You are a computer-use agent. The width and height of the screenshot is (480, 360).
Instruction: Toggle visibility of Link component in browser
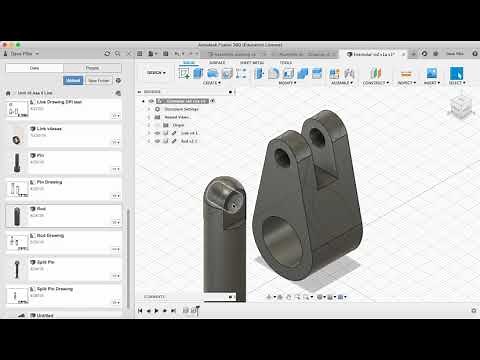pyautogui.click(x=158, y=133)
